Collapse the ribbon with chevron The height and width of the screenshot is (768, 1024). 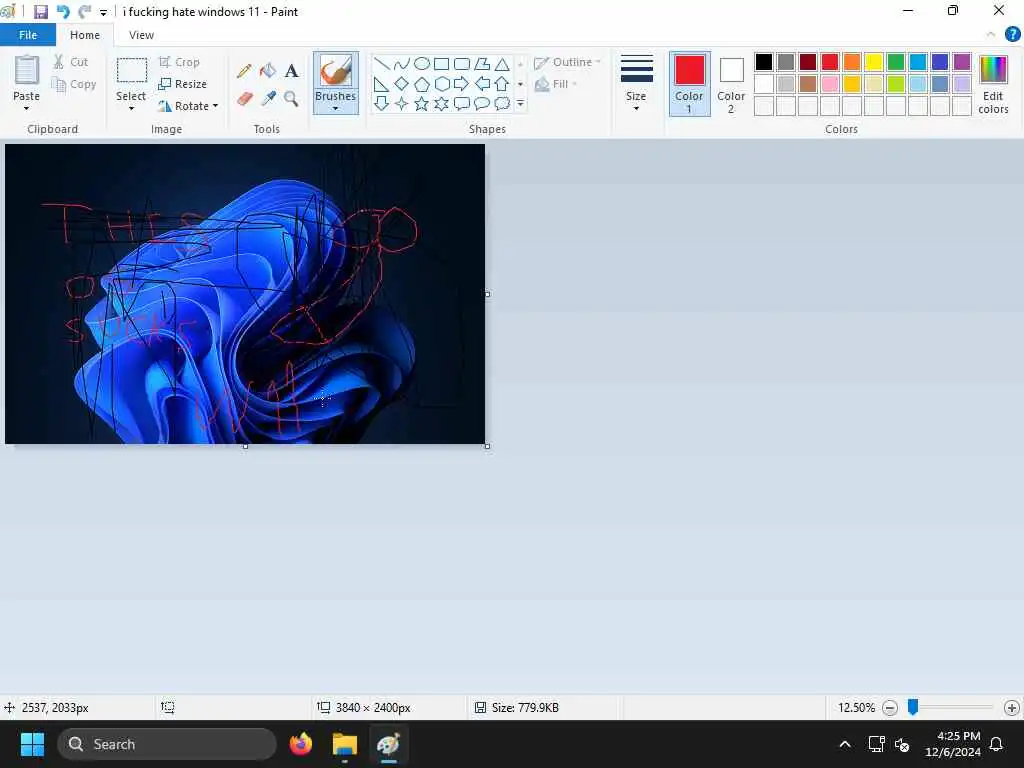click(991, 35)
